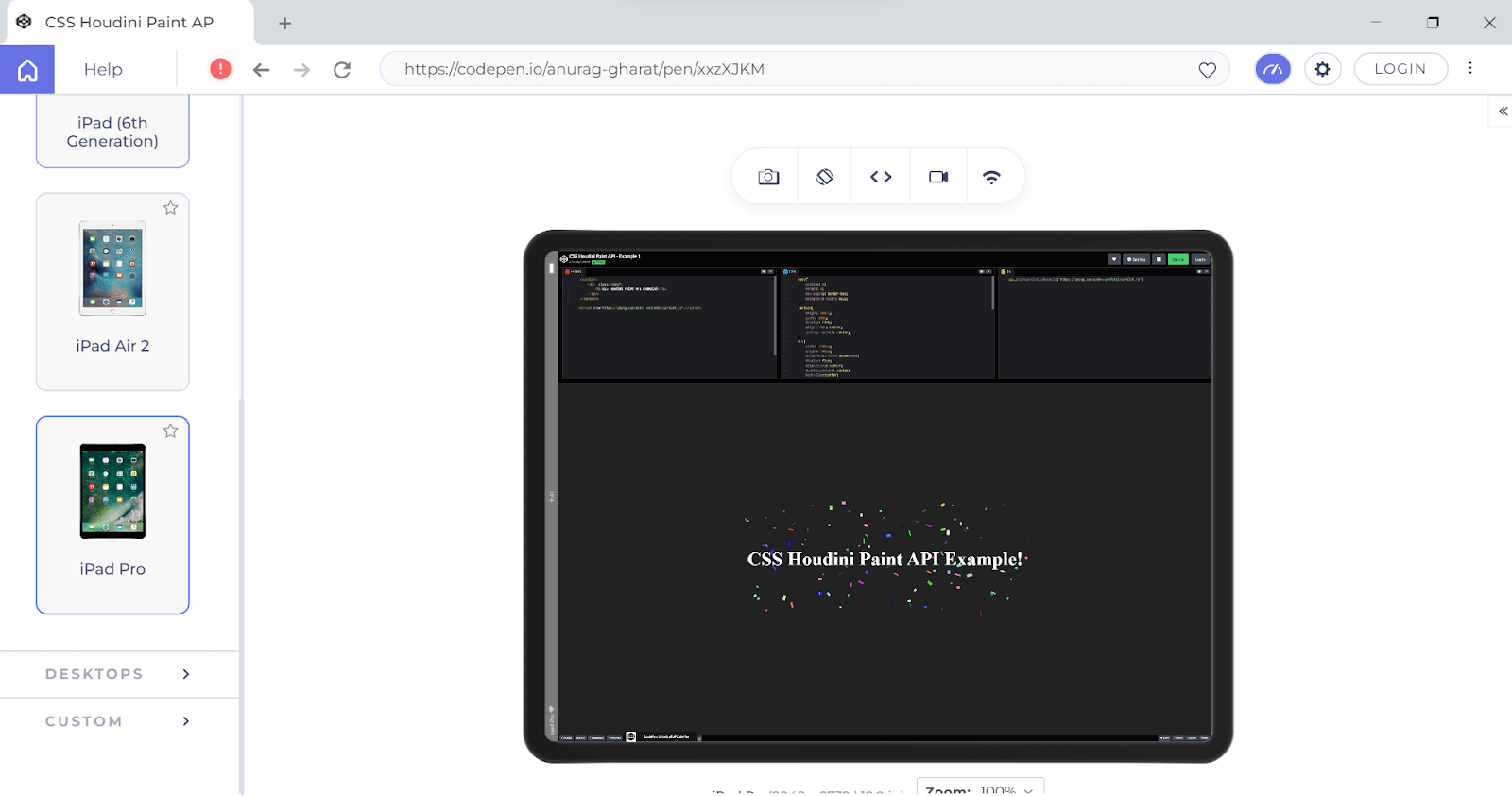Open a new tab with the plus icon

(x=284, y=23)
